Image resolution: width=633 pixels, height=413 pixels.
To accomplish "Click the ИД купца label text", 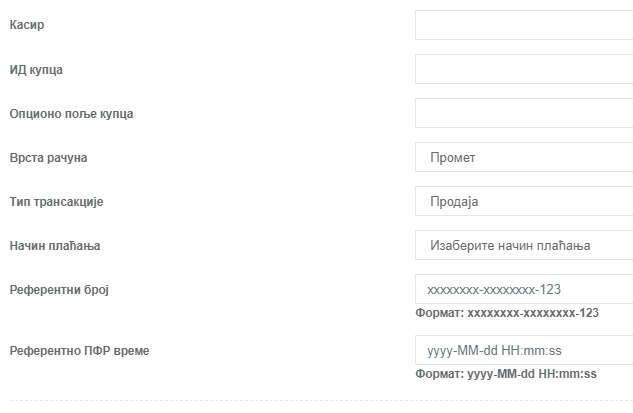I will 36,70.
